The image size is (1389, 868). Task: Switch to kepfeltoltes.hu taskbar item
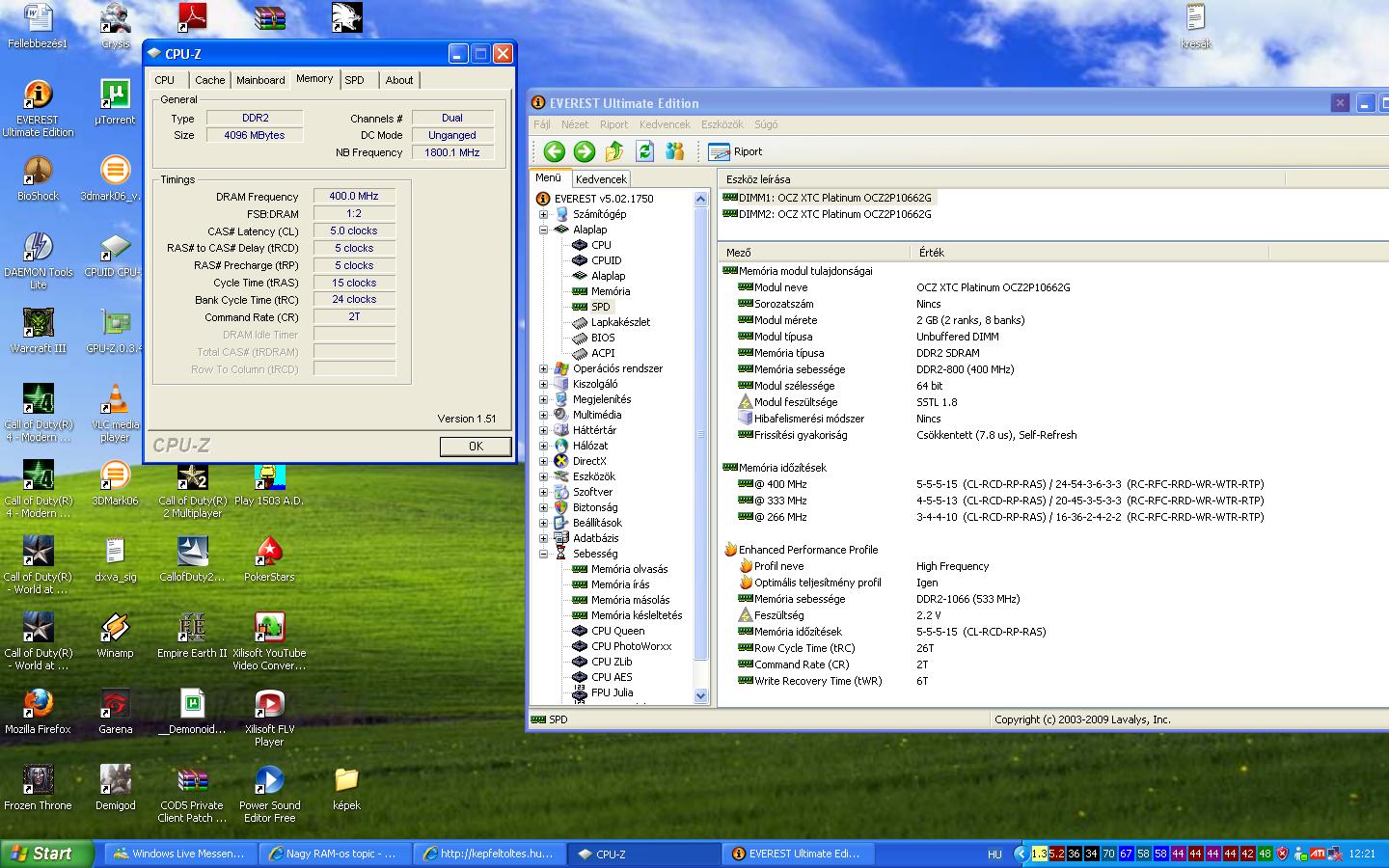(490, 854)
